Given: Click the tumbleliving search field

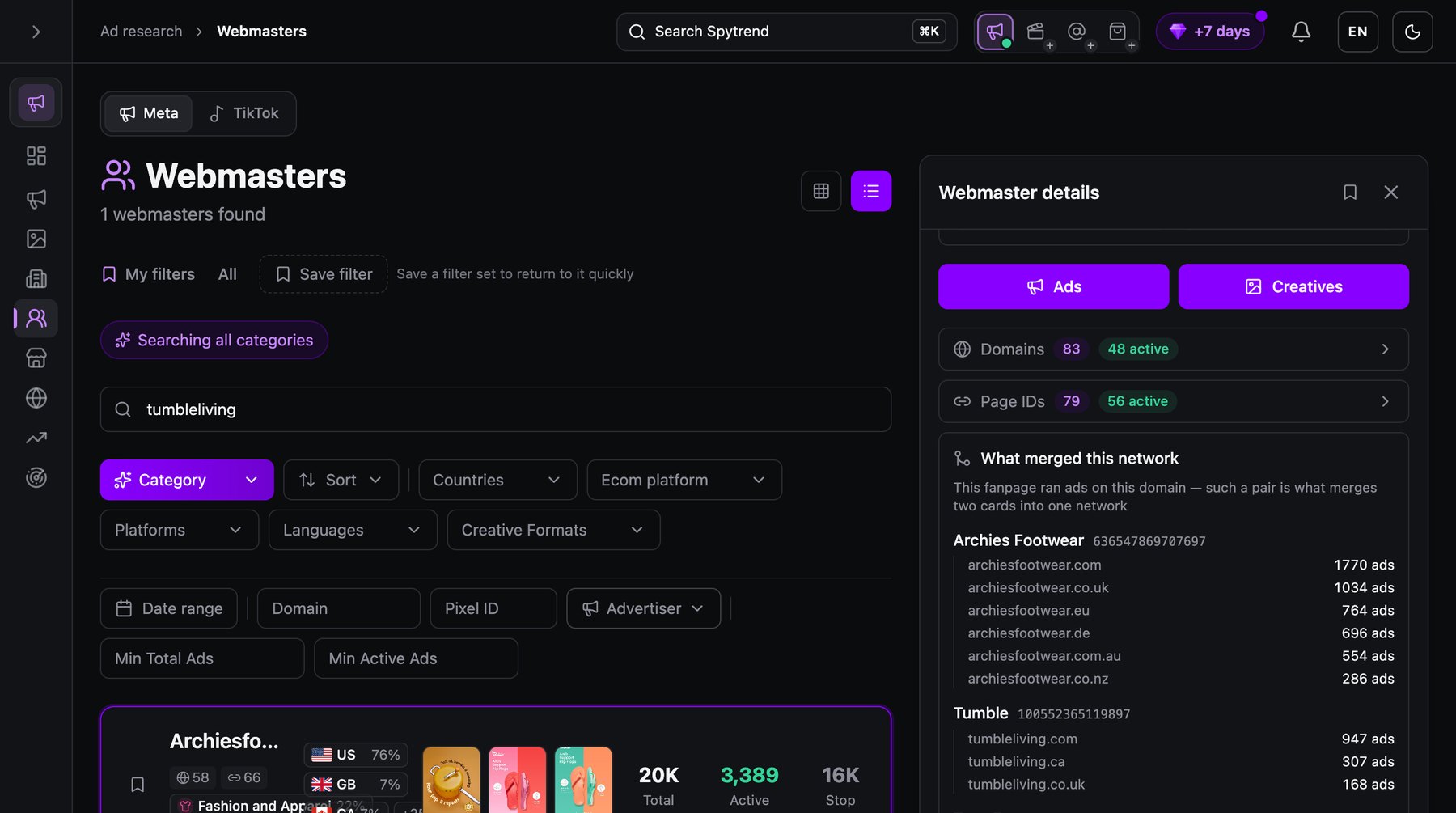Looking at the screenshot, I should (x=496, y=410).
